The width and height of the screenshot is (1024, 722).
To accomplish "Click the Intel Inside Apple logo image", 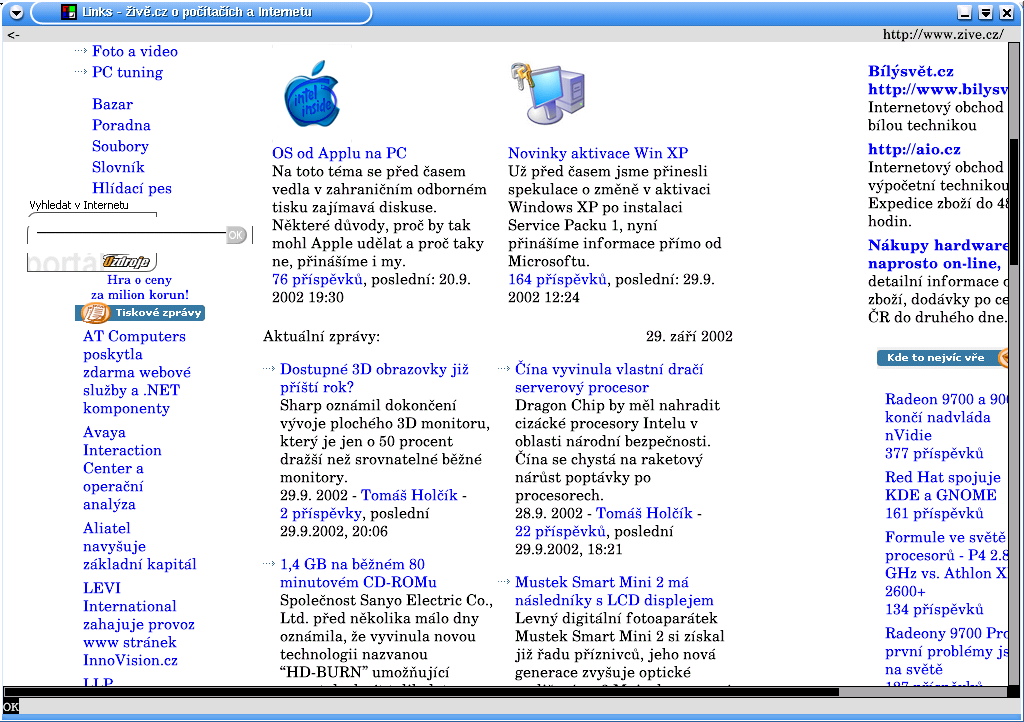I will pyautogui.click(x=312, y=94).
